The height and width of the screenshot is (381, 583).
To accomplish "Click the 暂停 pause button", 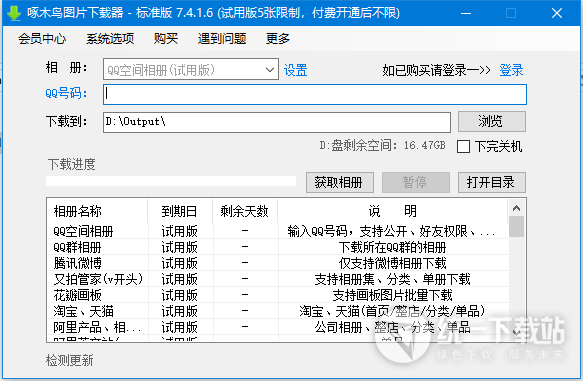I will [x=416, y=183].
